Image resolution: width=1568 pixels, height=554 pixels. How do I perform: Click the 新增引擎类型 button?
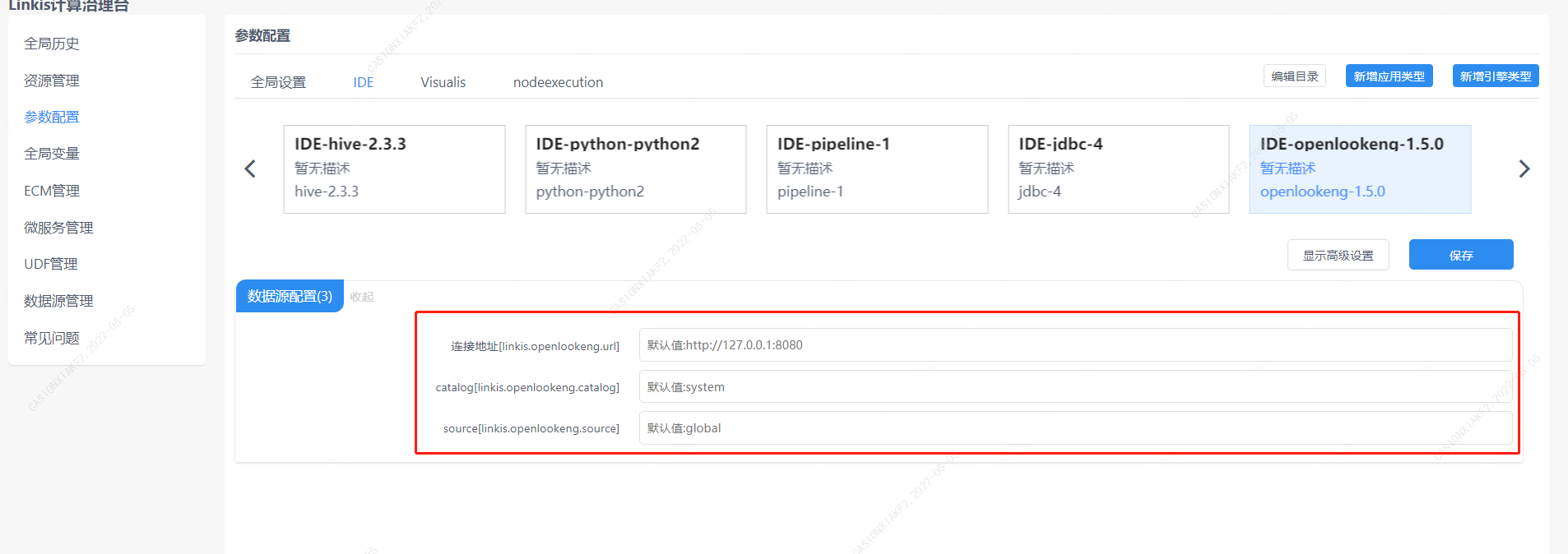pyautogui.click(x=1495, y=76)
